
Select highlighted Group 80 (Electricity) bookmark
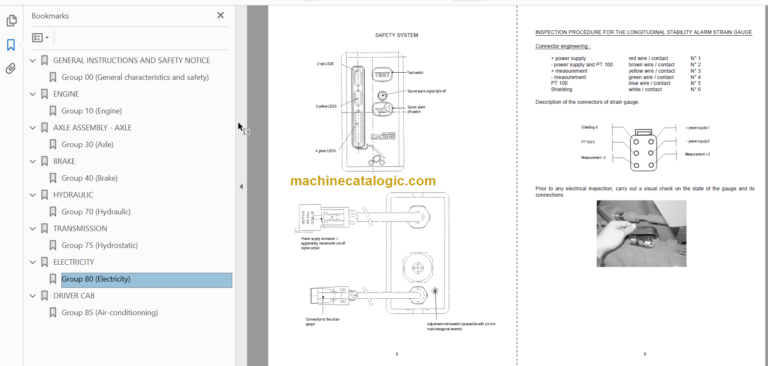click(x=146, y=279)
